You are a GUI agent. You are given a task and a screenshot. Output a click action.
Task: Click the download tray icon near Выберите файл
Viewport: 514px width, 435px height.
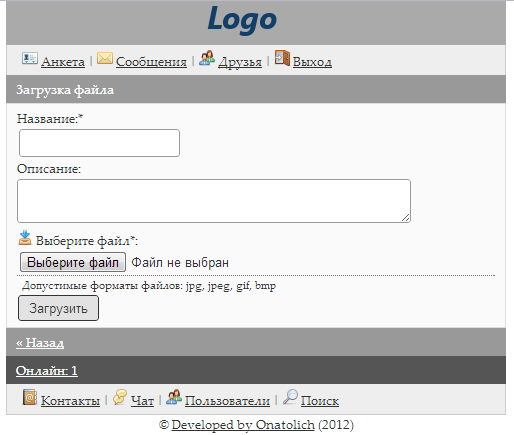pos(25,238)
